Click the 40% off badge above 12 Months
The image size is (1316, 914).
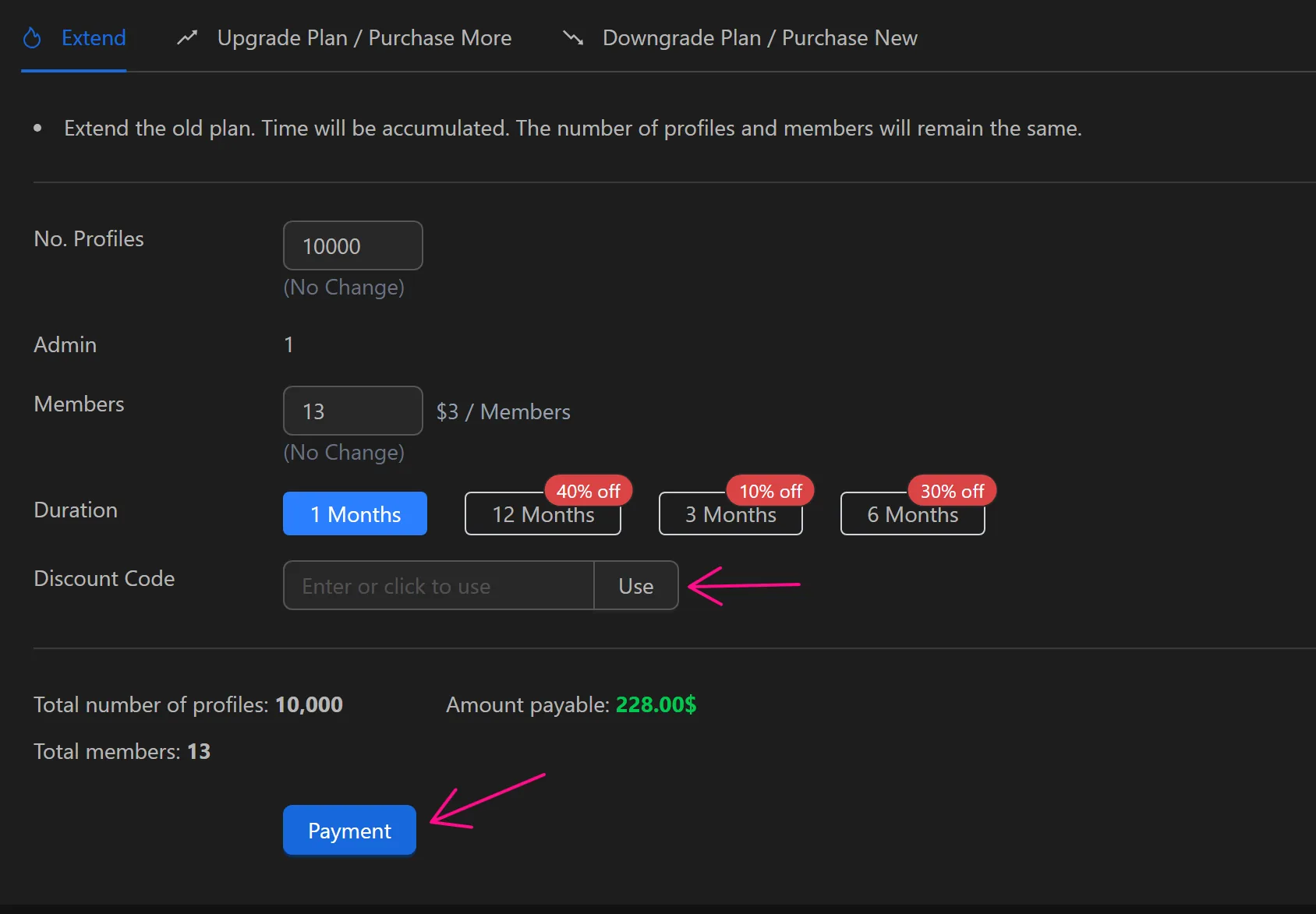tap(588, 490)
